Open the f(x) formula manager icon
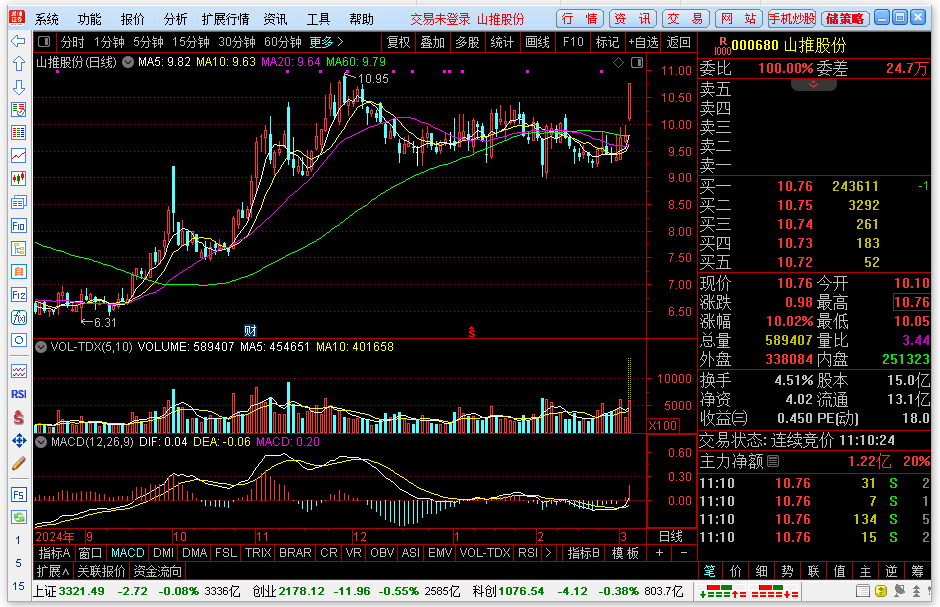The image size is (940, 607). pos(19,318)
